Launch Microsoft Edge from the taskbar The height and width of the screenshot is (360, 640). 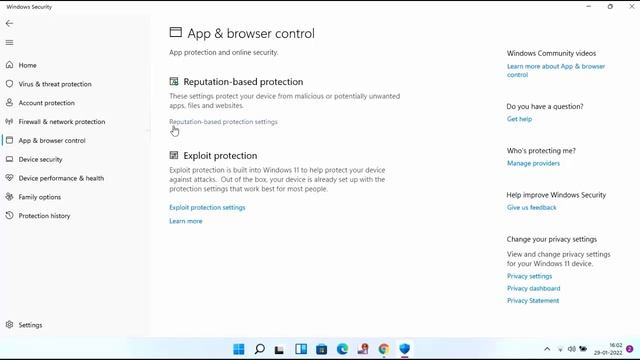click(x=342, y=349)
